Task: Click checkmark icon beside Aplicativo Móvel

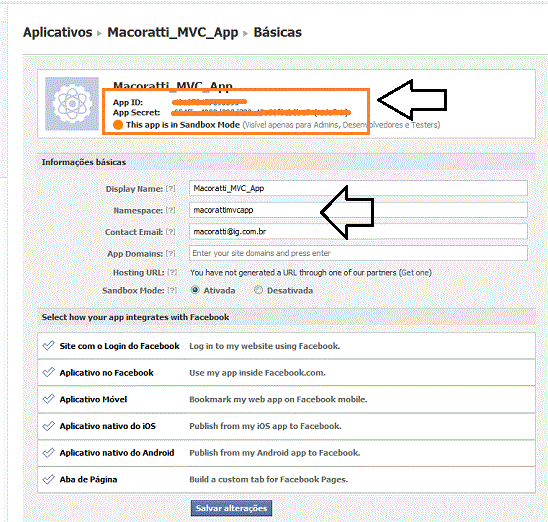Action: 48,399
